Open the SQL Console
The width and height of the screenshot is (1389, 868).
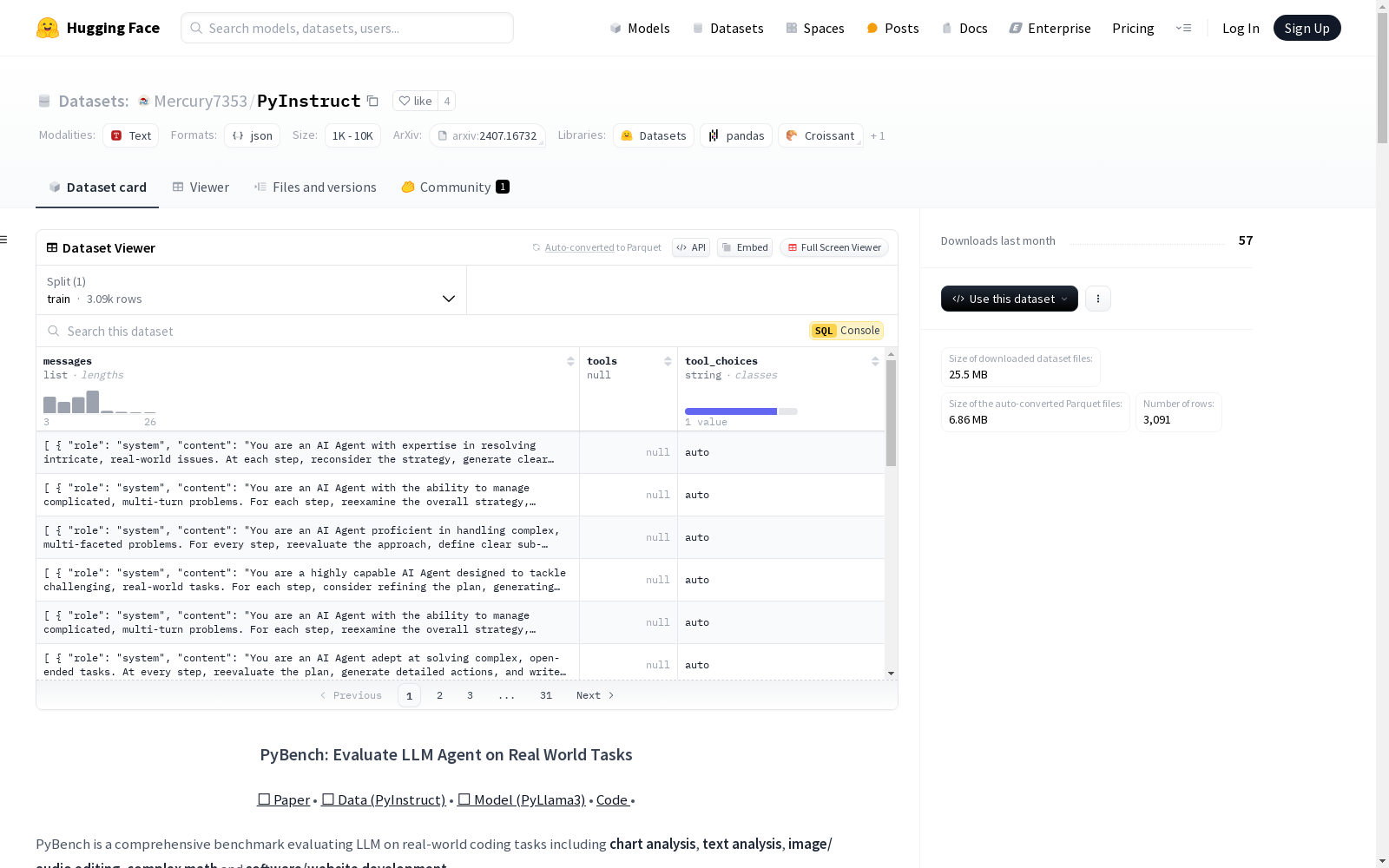pos(846,331)
